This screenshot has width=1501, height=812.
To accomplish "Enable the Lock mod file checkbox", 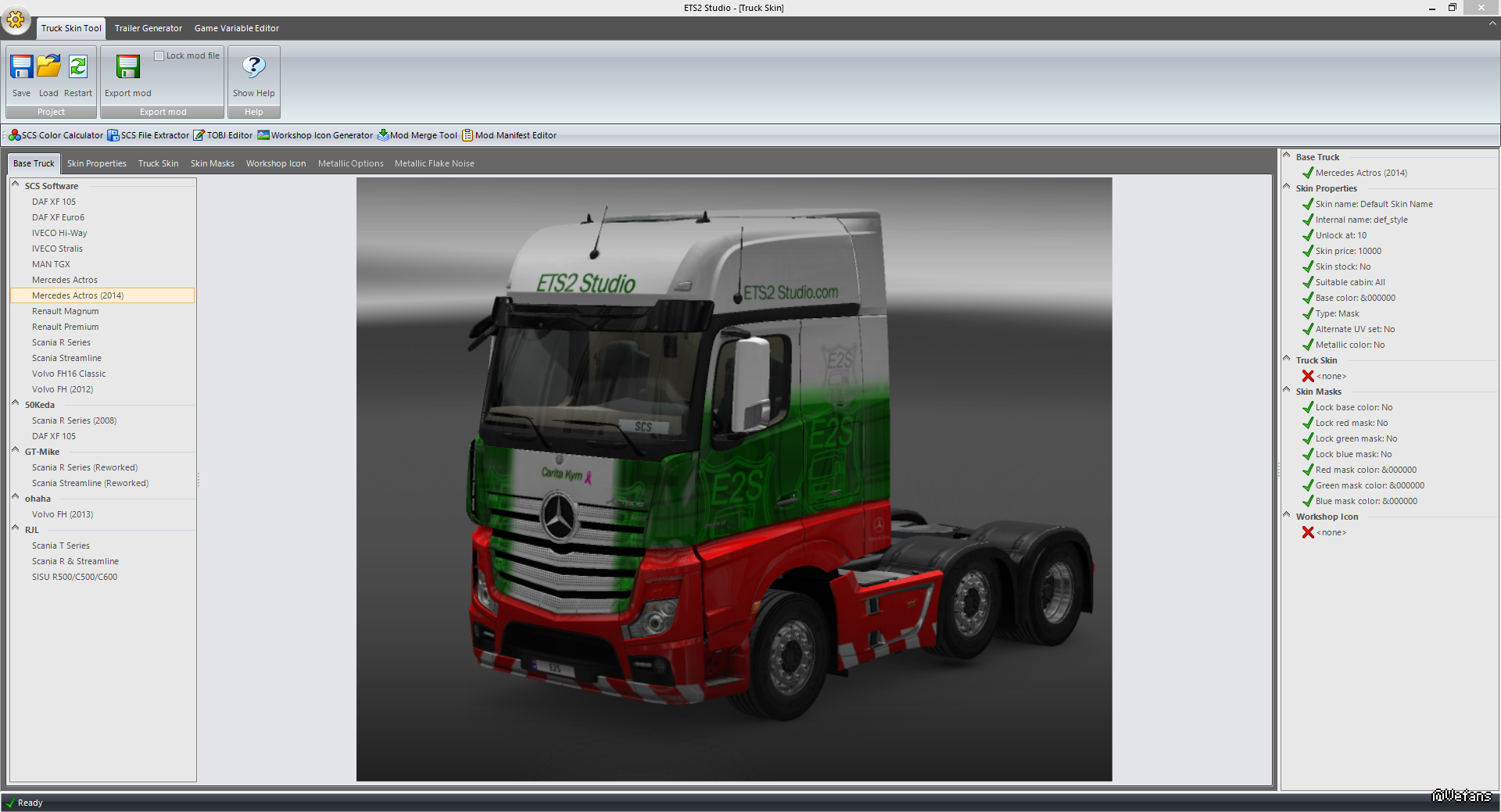I will click(x=159, y=55).
